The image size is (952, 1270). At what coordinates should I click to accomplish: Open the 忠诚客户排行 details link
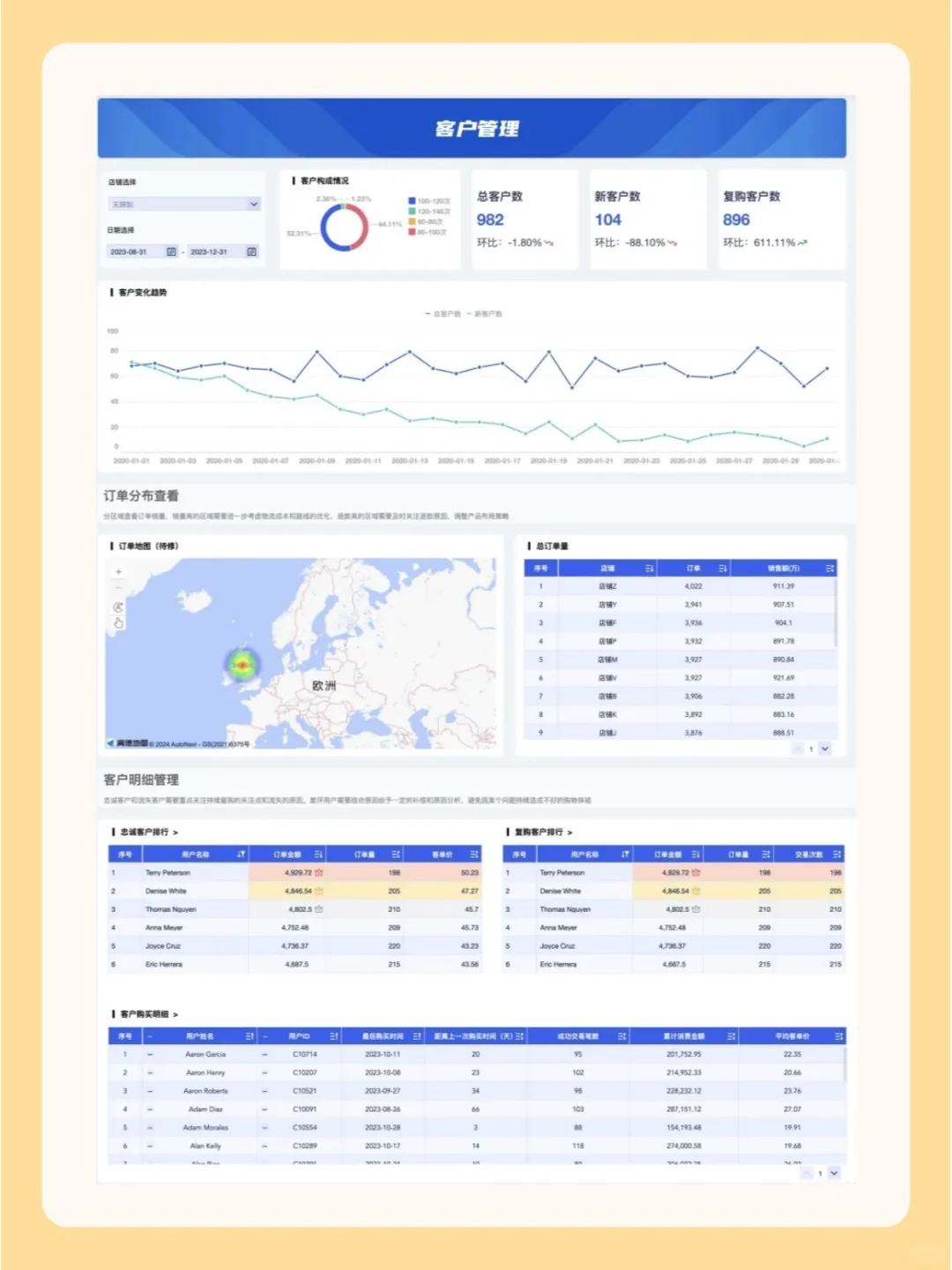175,833
